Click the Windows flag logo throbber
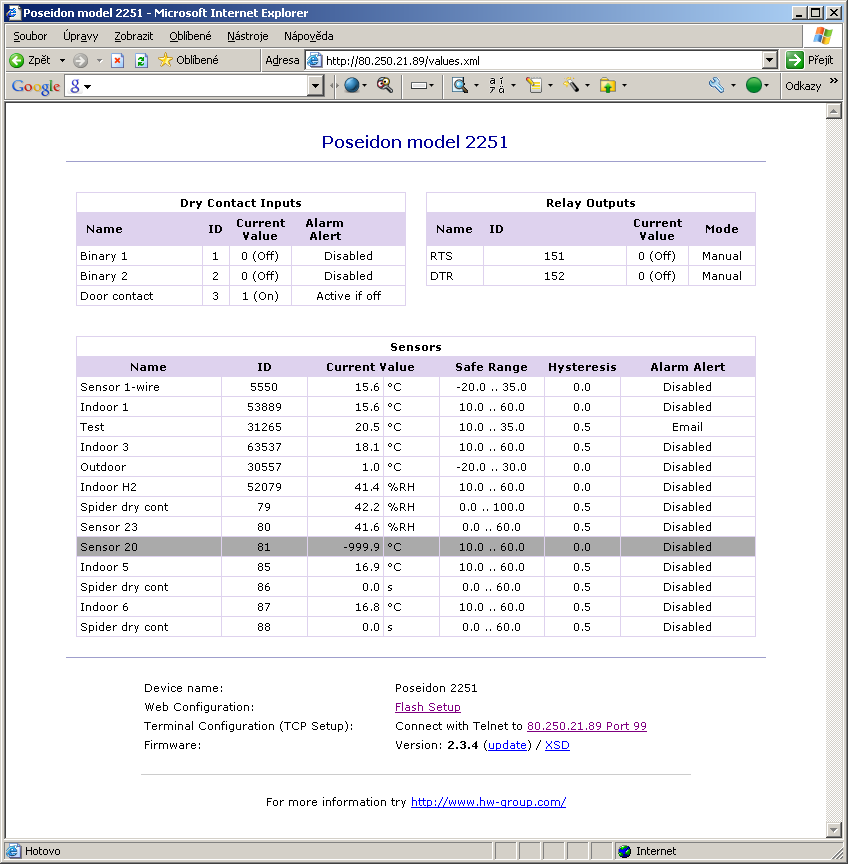The image size is (848, 864). click(x=823, y=36)
